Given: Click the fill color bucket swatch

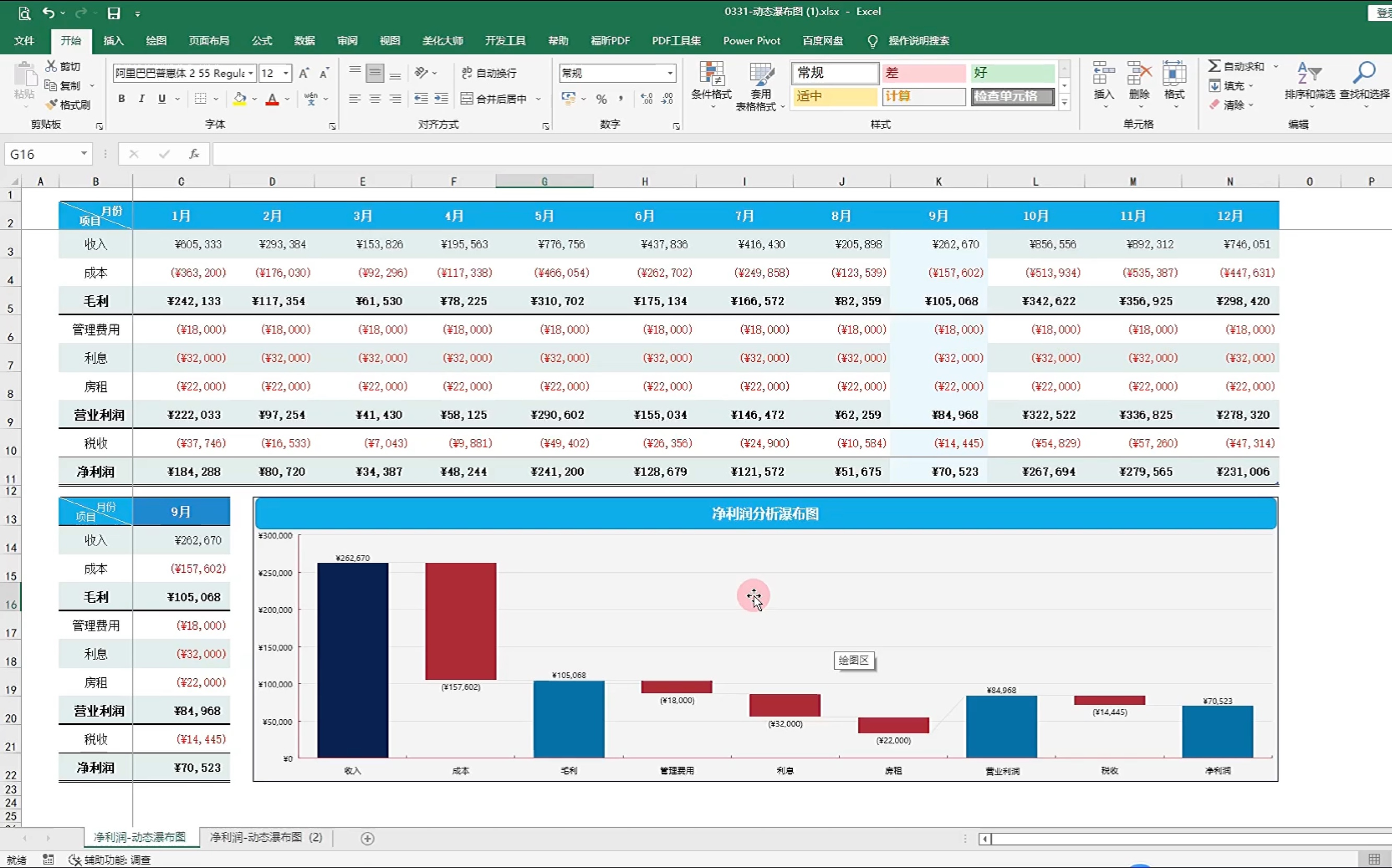Looking at the screenshot, I should point(239,99).
